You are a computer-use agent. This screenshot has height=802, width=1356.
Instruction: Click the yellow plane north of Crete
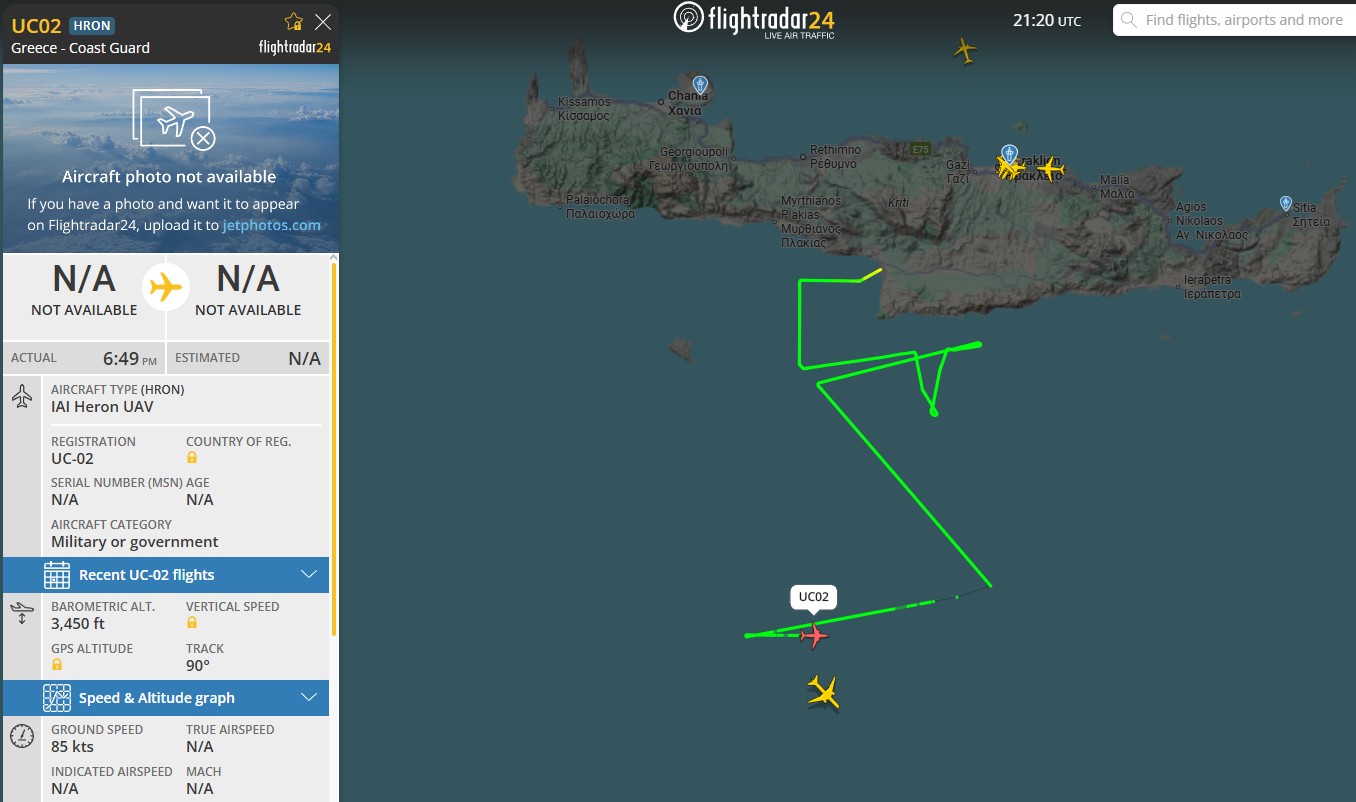964,50
